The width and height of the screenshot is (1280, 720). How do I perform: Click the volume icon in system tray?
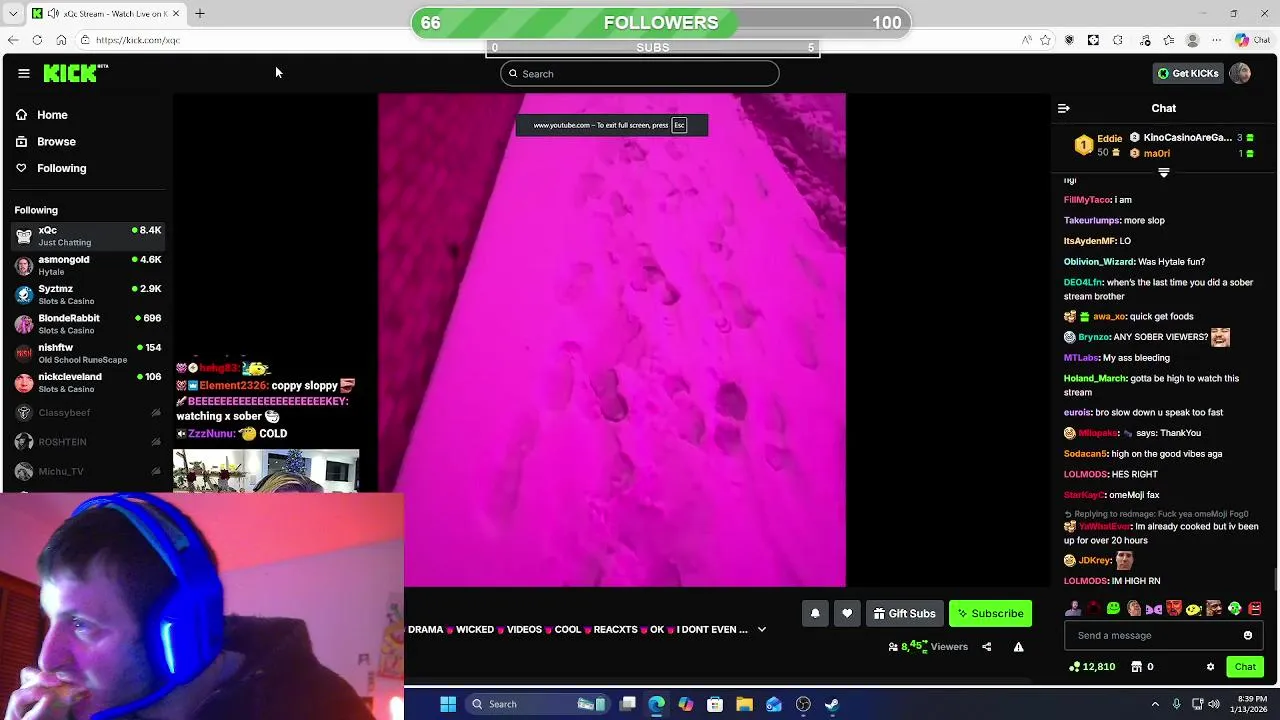pyautogui.click(x=1214, y=704)
